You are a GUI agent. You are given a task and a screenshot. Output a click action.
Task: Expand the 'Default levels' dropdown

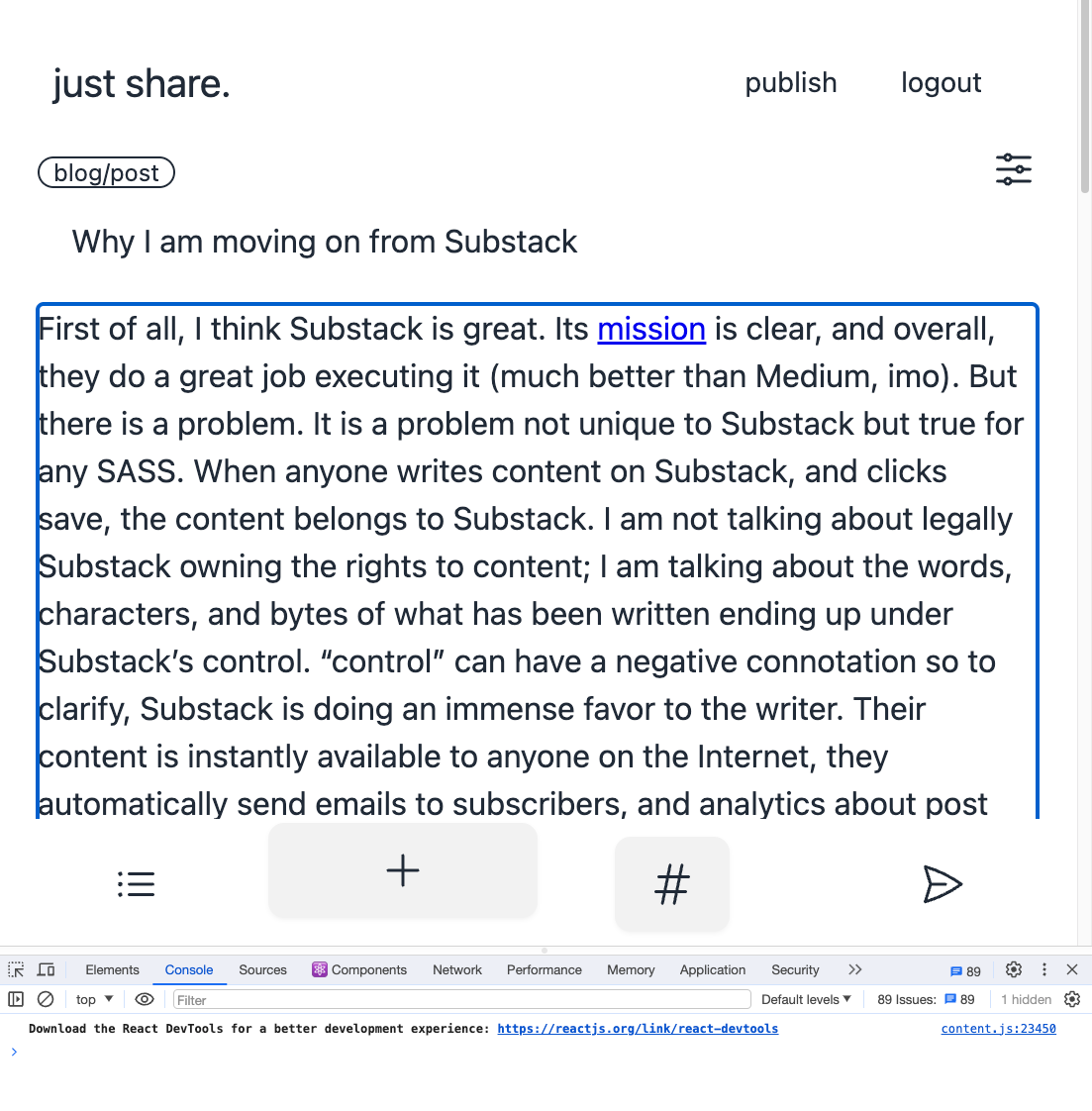click(806, 999)
